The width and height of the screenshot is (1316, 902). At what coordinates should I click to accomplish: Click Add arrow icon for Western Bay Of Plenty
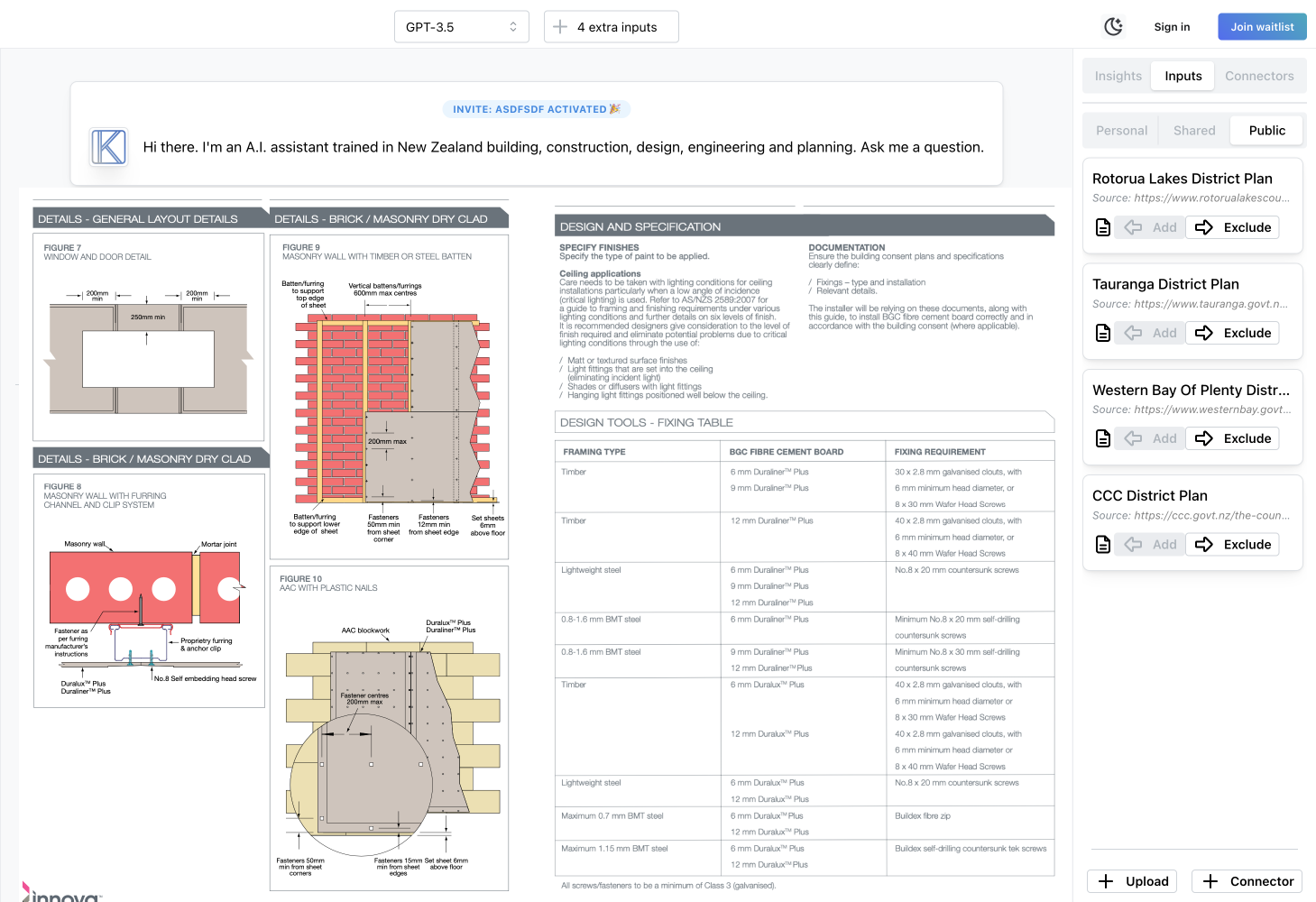[1133, 438]
